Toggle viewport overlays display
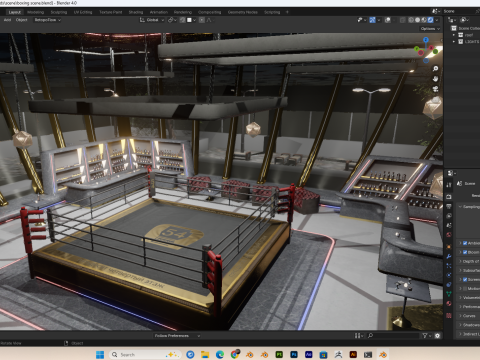Image resolution: width=480 pixels, height=360 pixels. point(388,20)
